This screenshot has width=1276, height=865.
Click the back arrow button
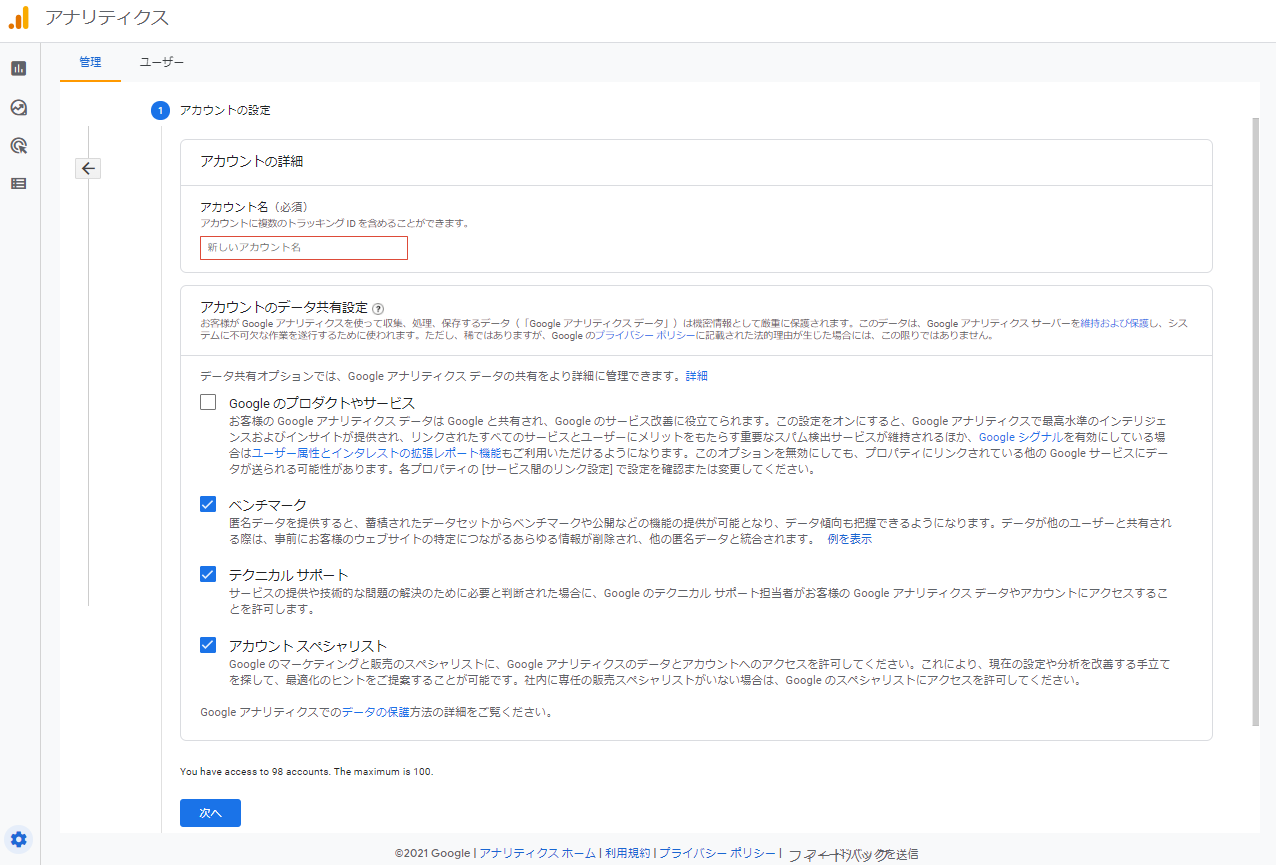click(88, 168)
